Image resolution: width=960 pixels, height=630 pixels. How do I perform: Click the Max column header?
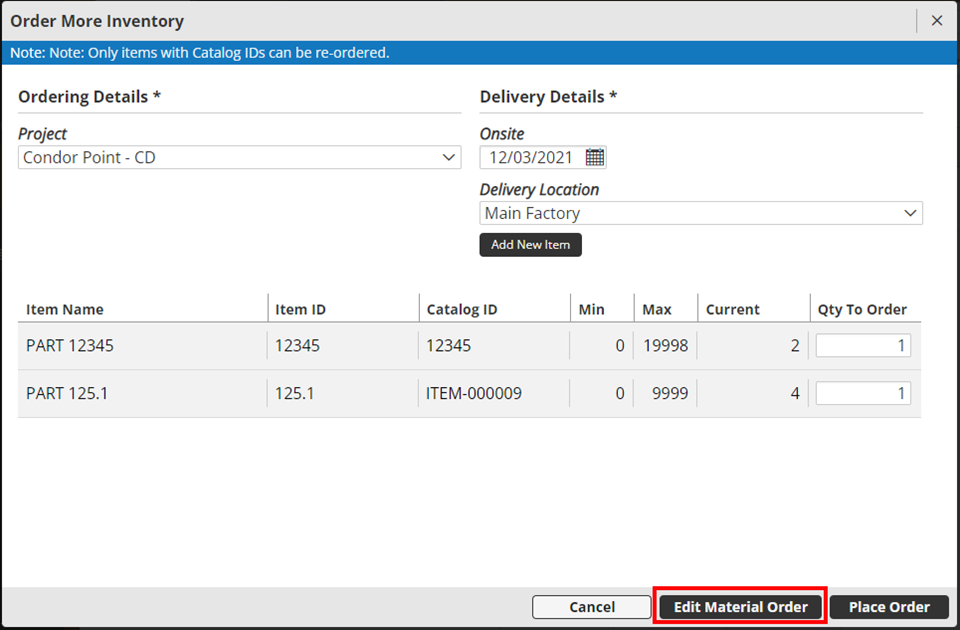(657, 310)
